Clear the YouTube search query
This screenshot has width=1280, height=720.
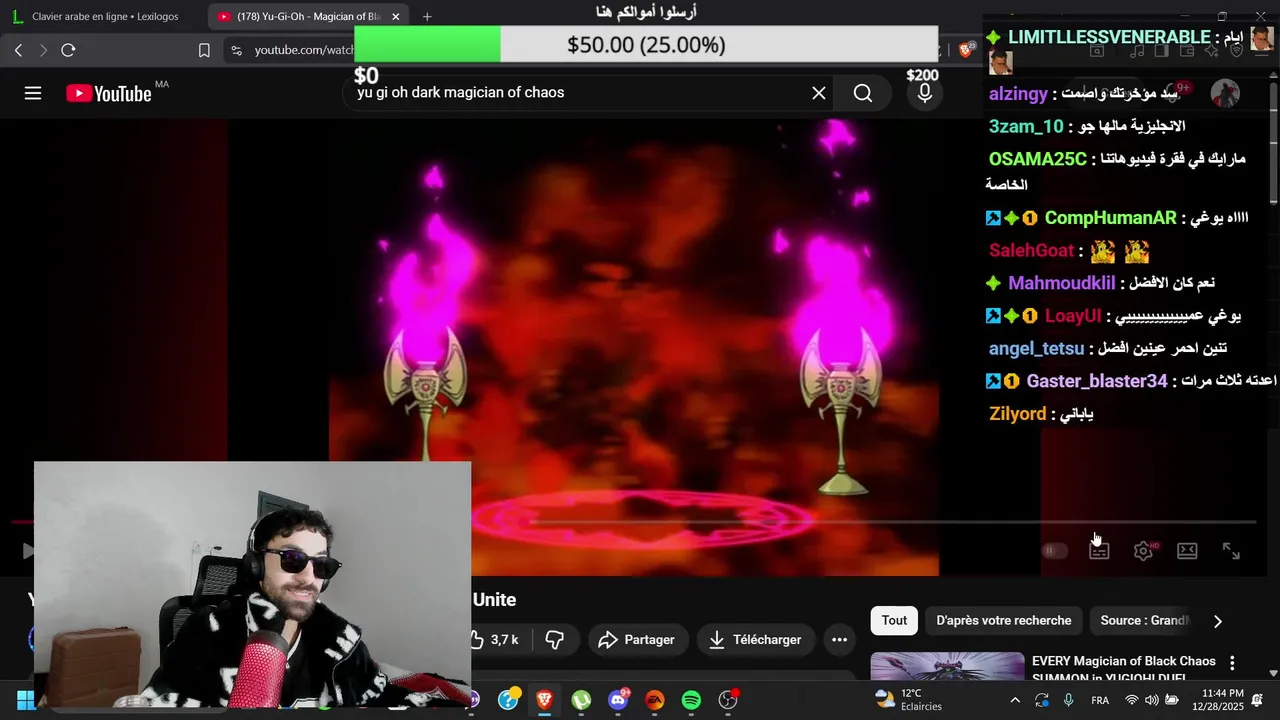pyautogui.click(x=818, y=93)
